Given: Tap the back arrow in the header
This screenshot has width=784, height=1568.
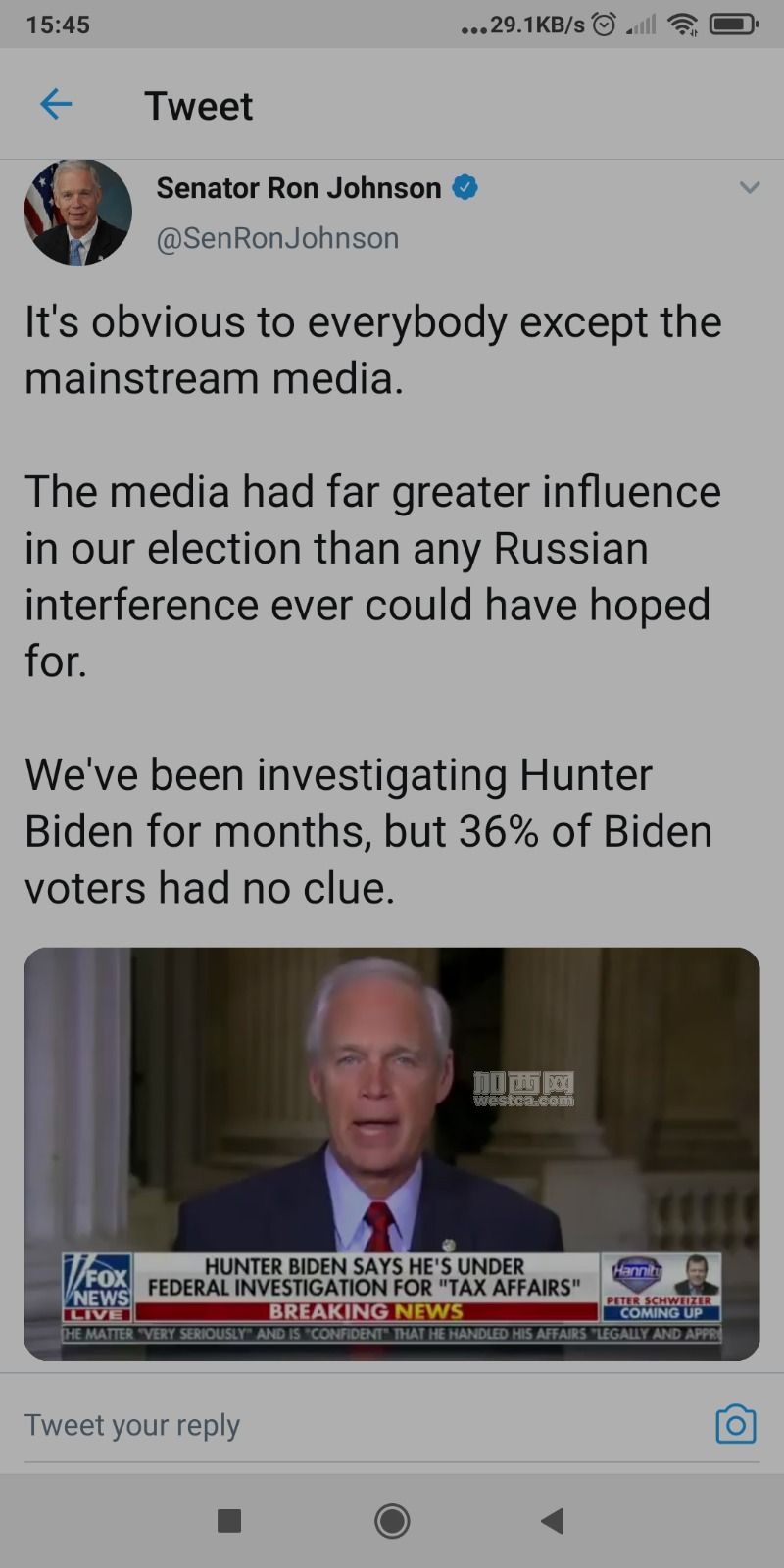Looking at the screenshot, I should 56,104.
